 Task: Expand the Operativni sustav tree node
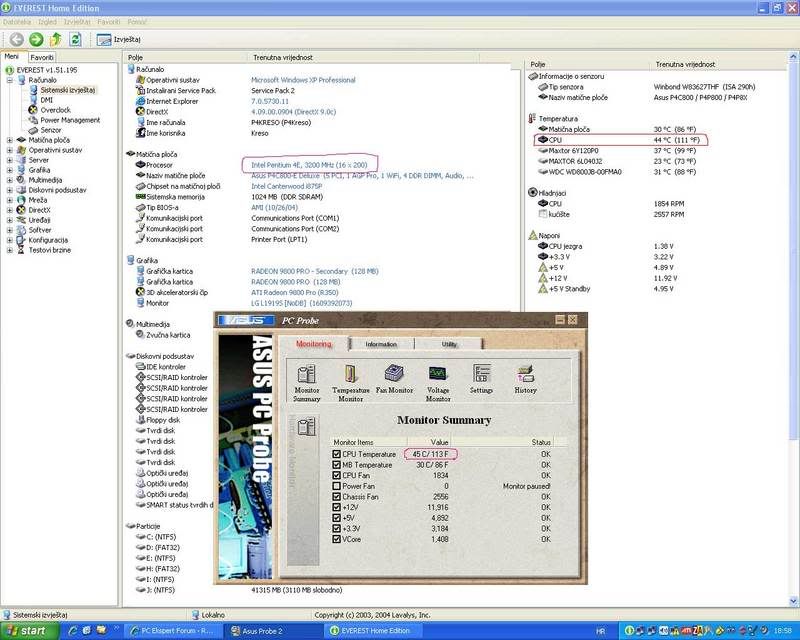pos(10,150)
